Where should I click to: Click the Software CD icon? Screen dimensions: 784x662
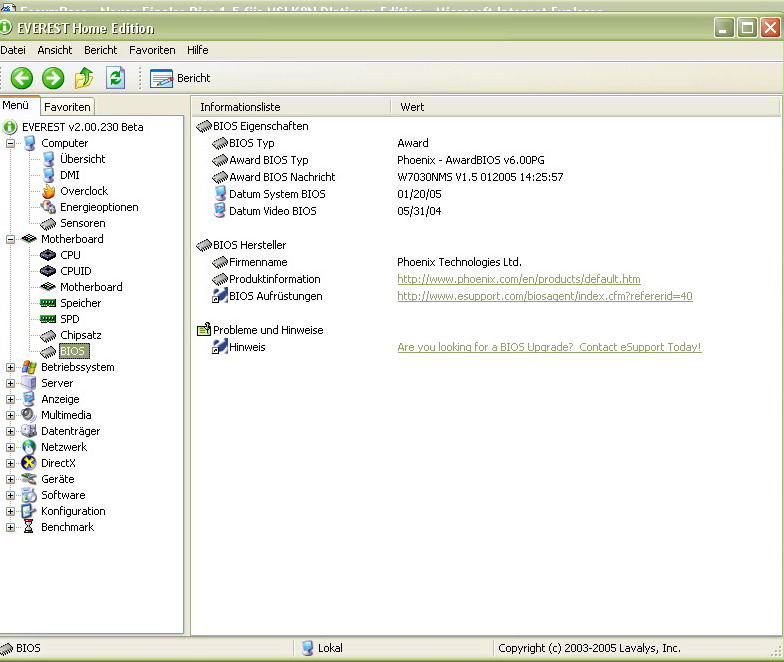[x=29, y=495]
